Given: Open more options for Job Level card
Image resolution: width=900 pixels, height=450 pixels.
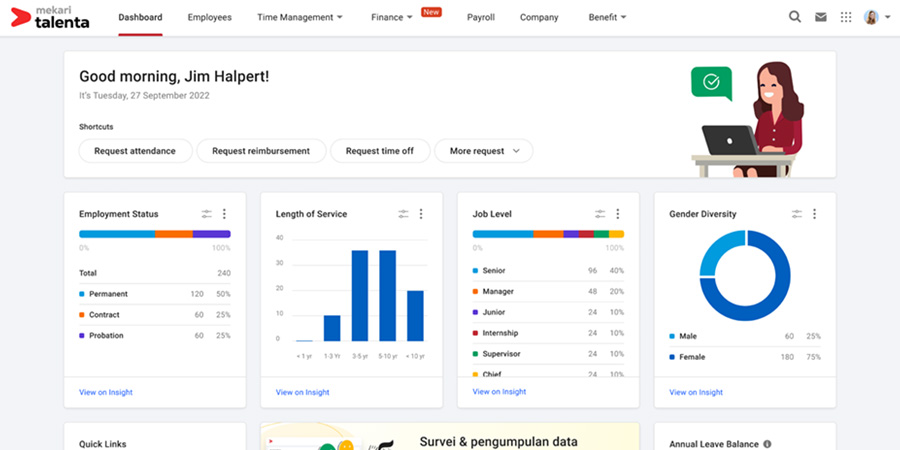Looking at the screenshot, I should 618,214.
